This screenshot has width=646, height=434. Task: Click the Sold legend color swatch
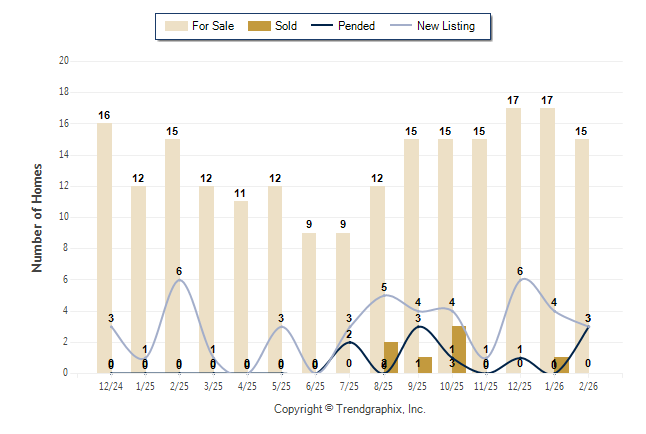[x=257, y=26]
